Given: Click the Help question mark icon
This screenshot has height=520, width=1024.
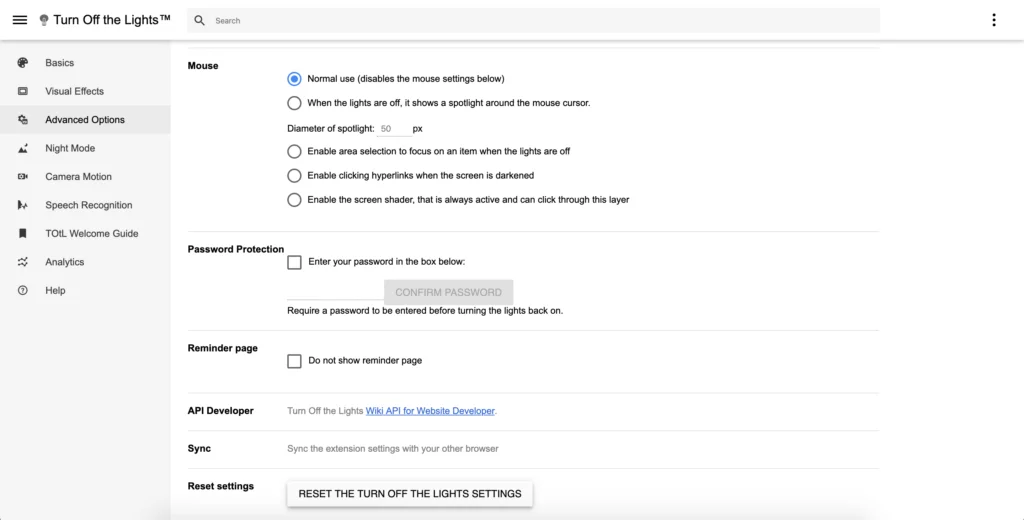Looking at the screenshot, I should tap(23, 291).
